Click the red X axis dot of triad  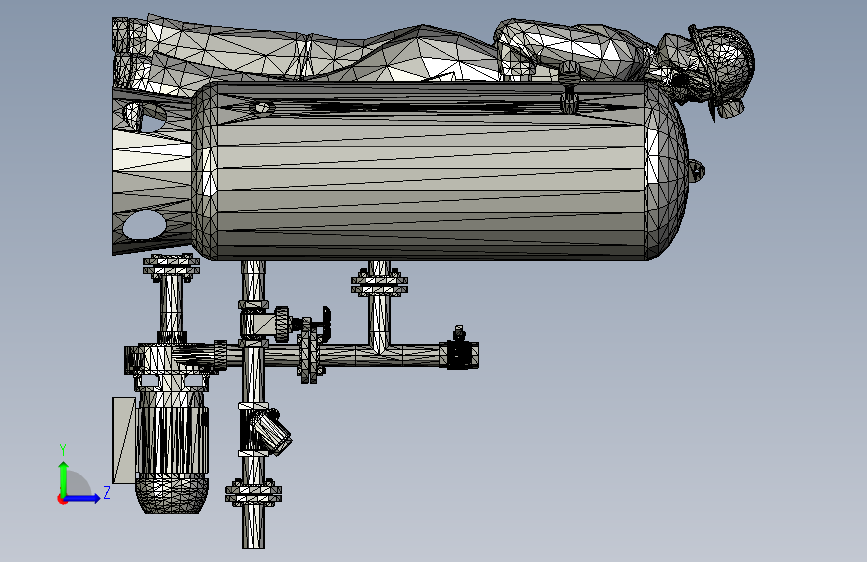(x=62, y=499)
